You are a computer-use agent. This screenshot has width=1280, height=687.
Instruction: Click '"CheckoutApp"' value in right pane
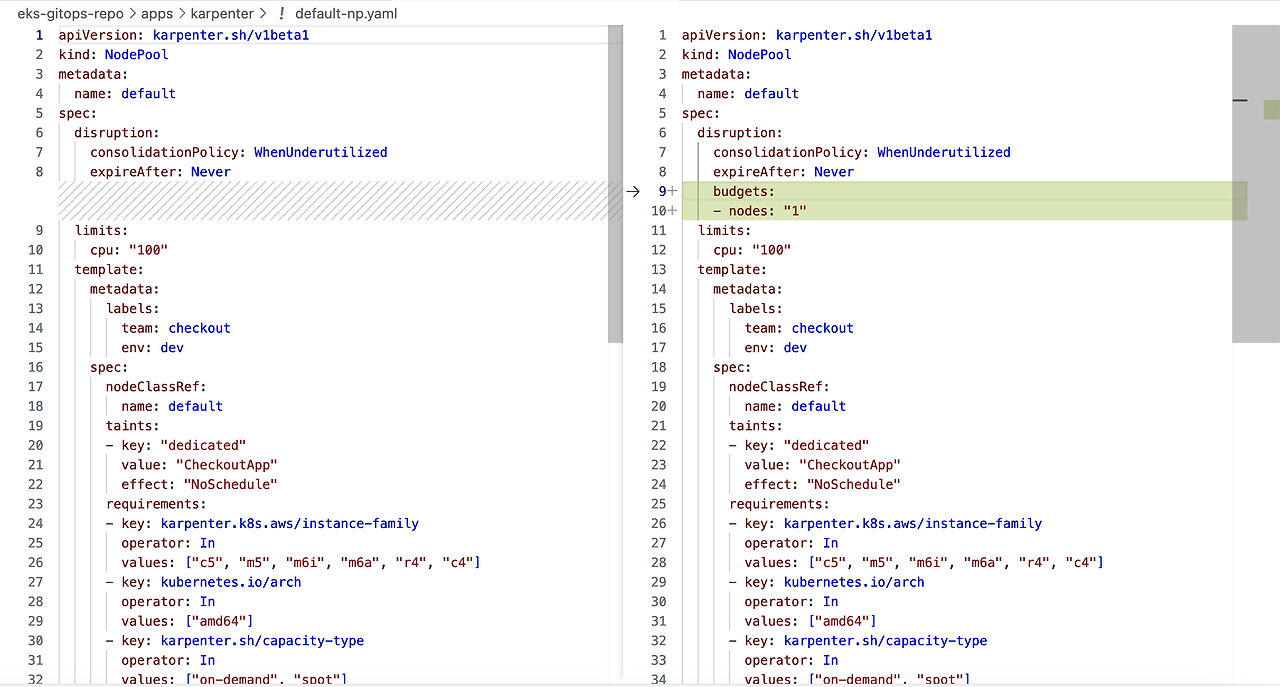850,465
